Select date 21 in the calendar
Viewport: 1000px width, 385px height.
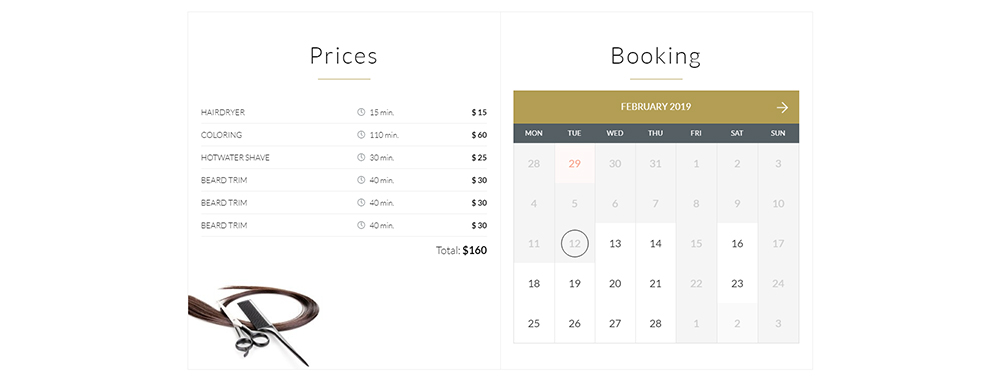tap(656, 284)
